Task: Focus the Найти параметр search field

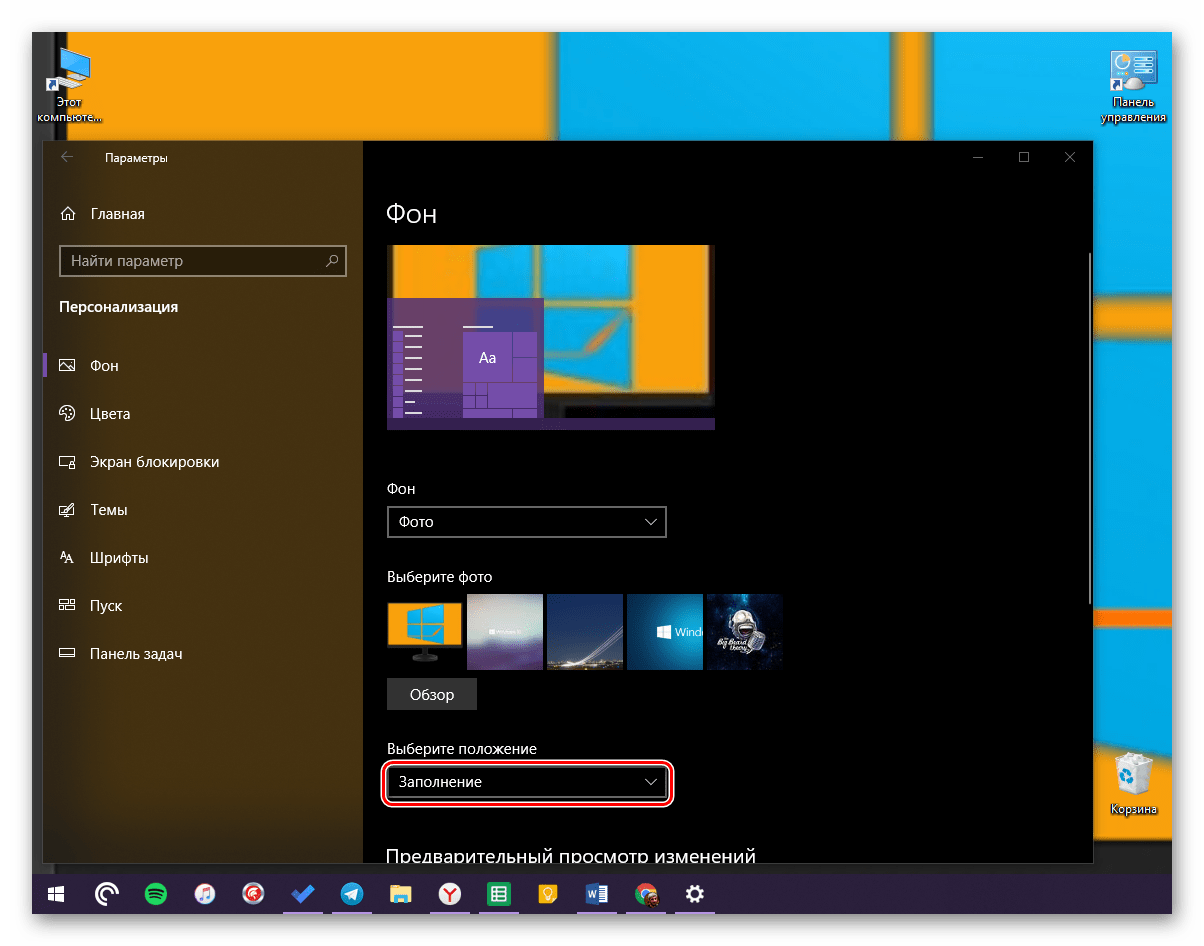Action: (x=203, y=260)
